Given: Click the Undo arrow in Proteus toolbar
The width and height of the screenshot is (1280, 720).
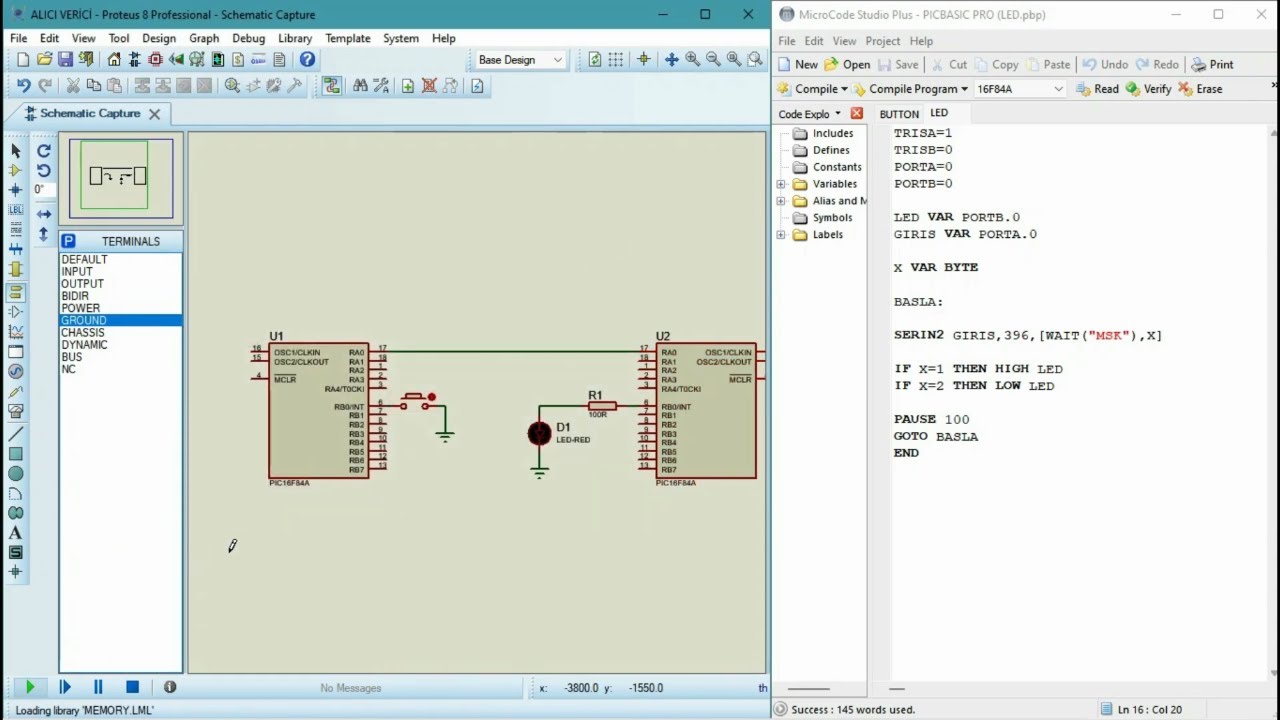Looking at the screenshot, I should pyautogui.click(x=24, y=86).
